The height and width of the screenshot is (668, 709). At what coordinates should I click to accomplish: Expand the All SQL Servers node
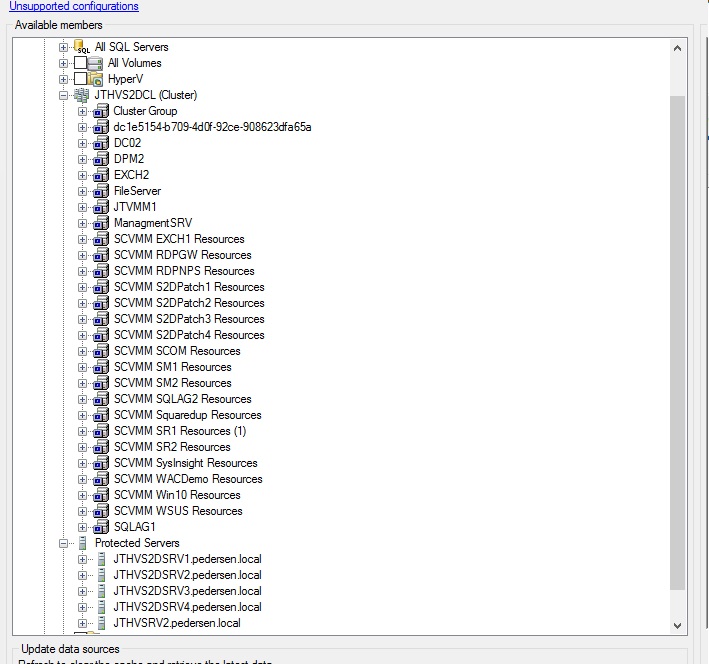coord(63,47)
